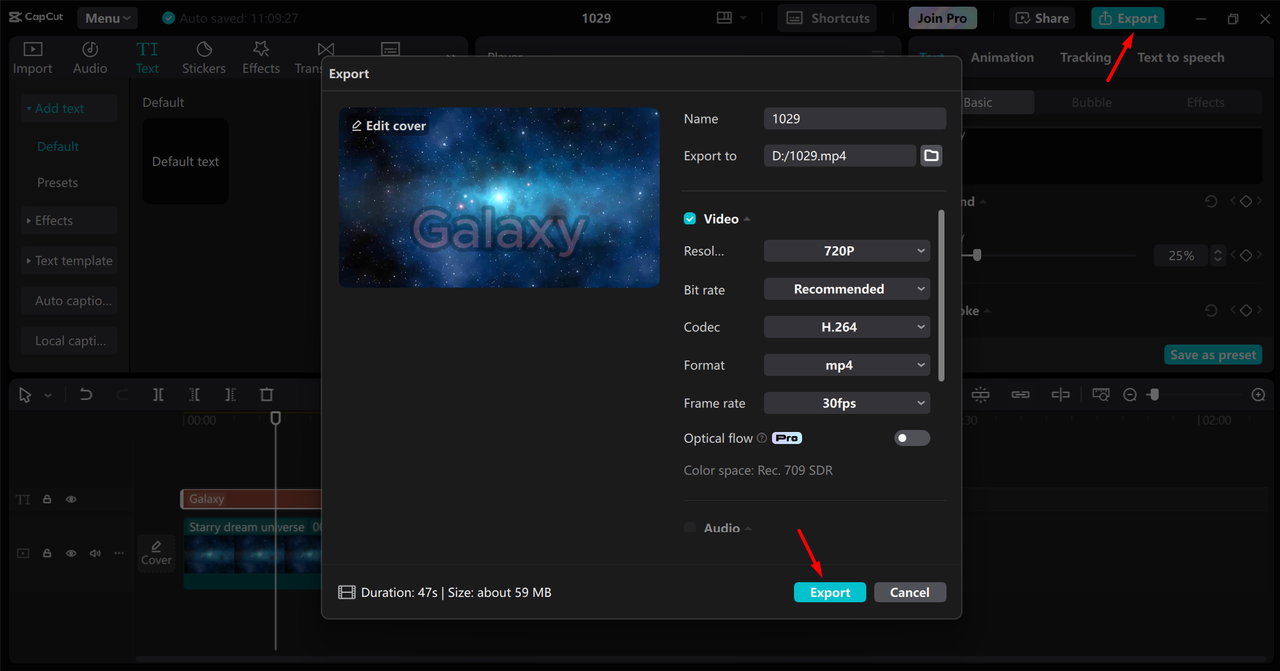Open the Transitions tab icon

click(x=325, y=50)
